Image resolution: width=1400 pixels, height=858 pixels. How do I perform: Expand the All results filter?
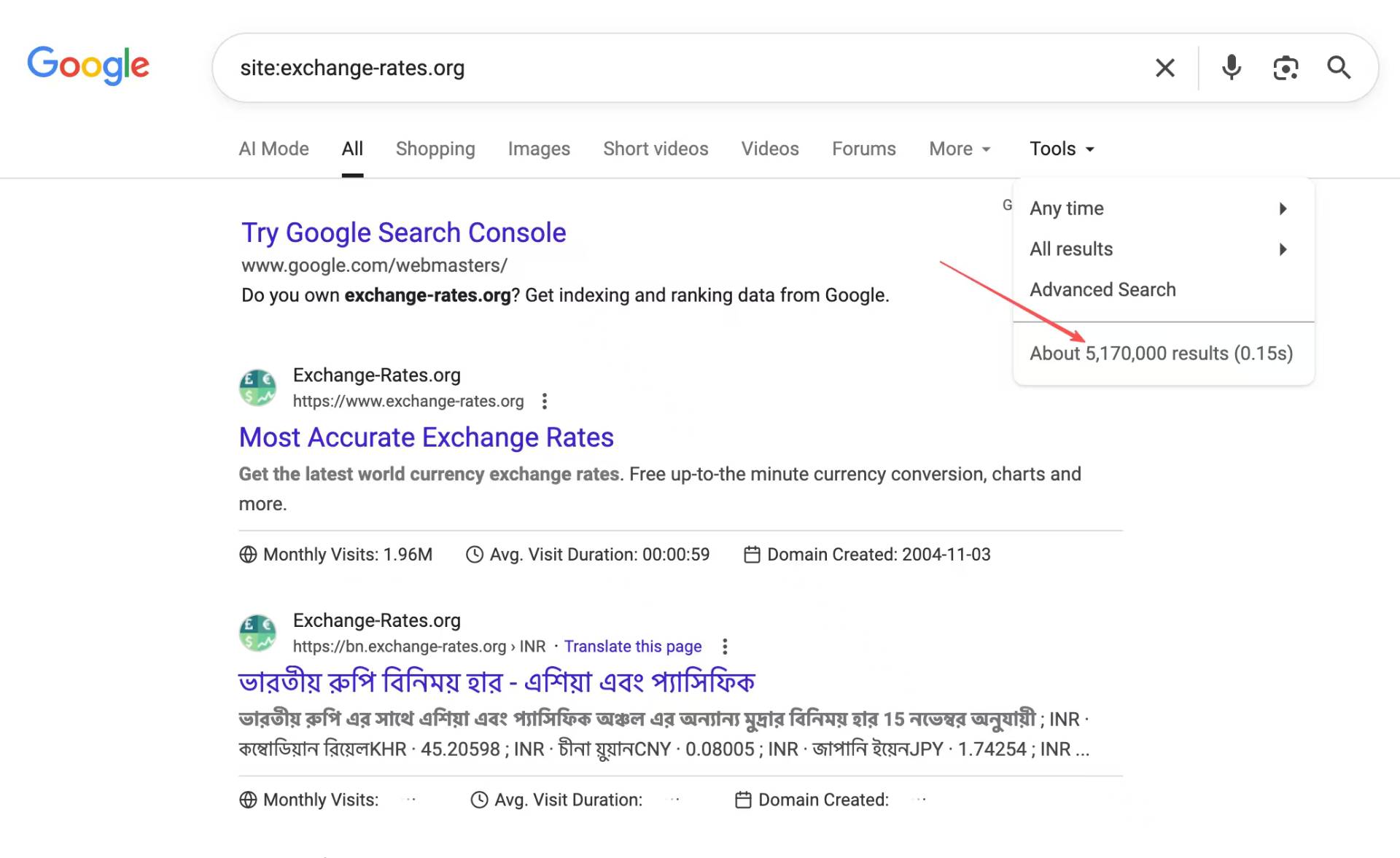(1163, 249)
